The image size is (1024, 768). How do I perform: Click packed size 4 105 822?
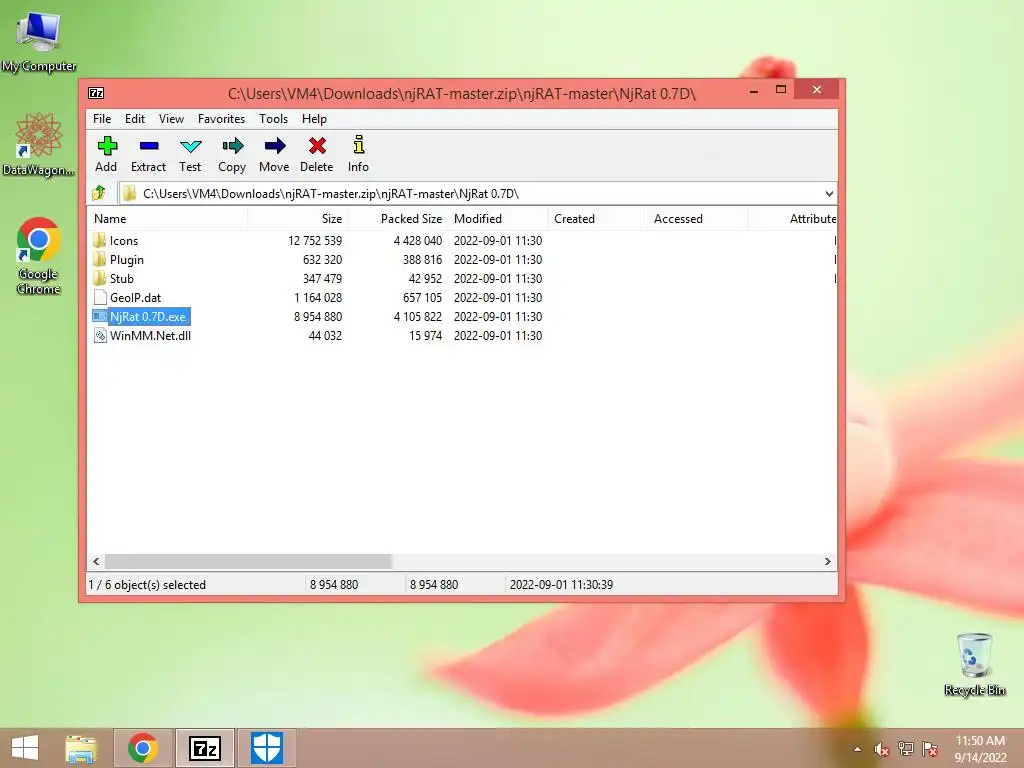[x=417, y=316]
